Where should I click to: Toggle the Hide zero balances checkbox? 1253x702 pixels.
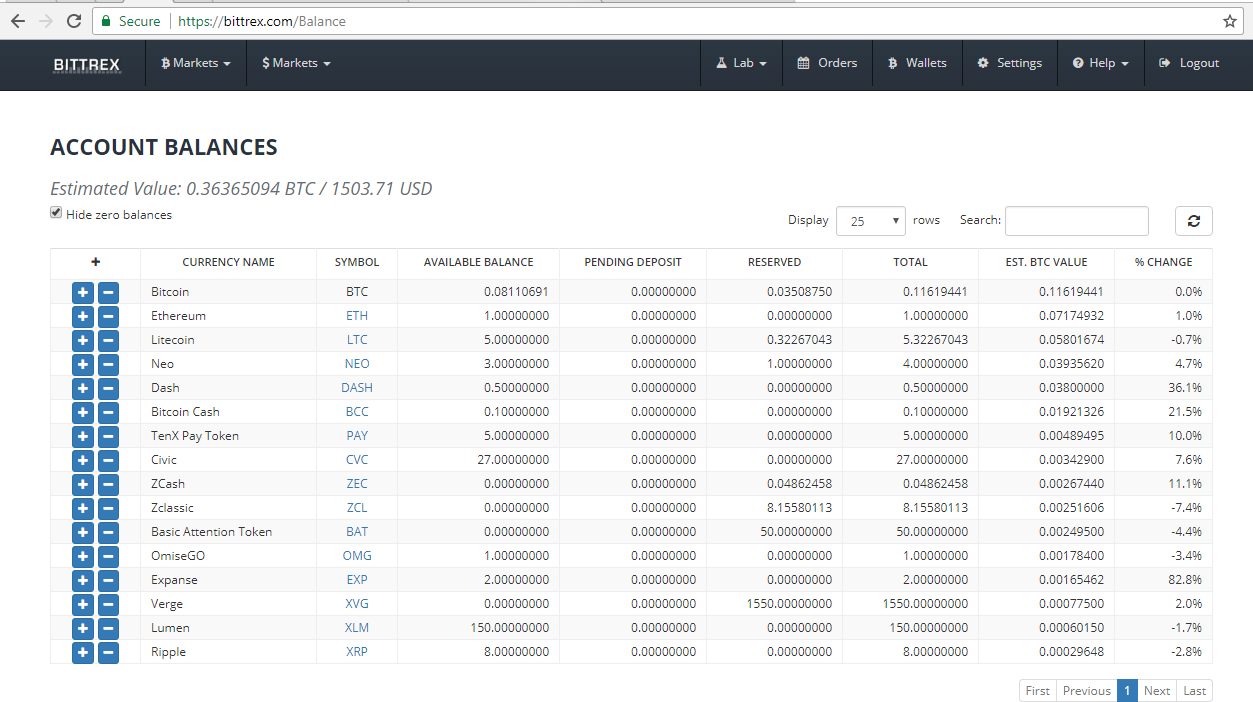56,213
